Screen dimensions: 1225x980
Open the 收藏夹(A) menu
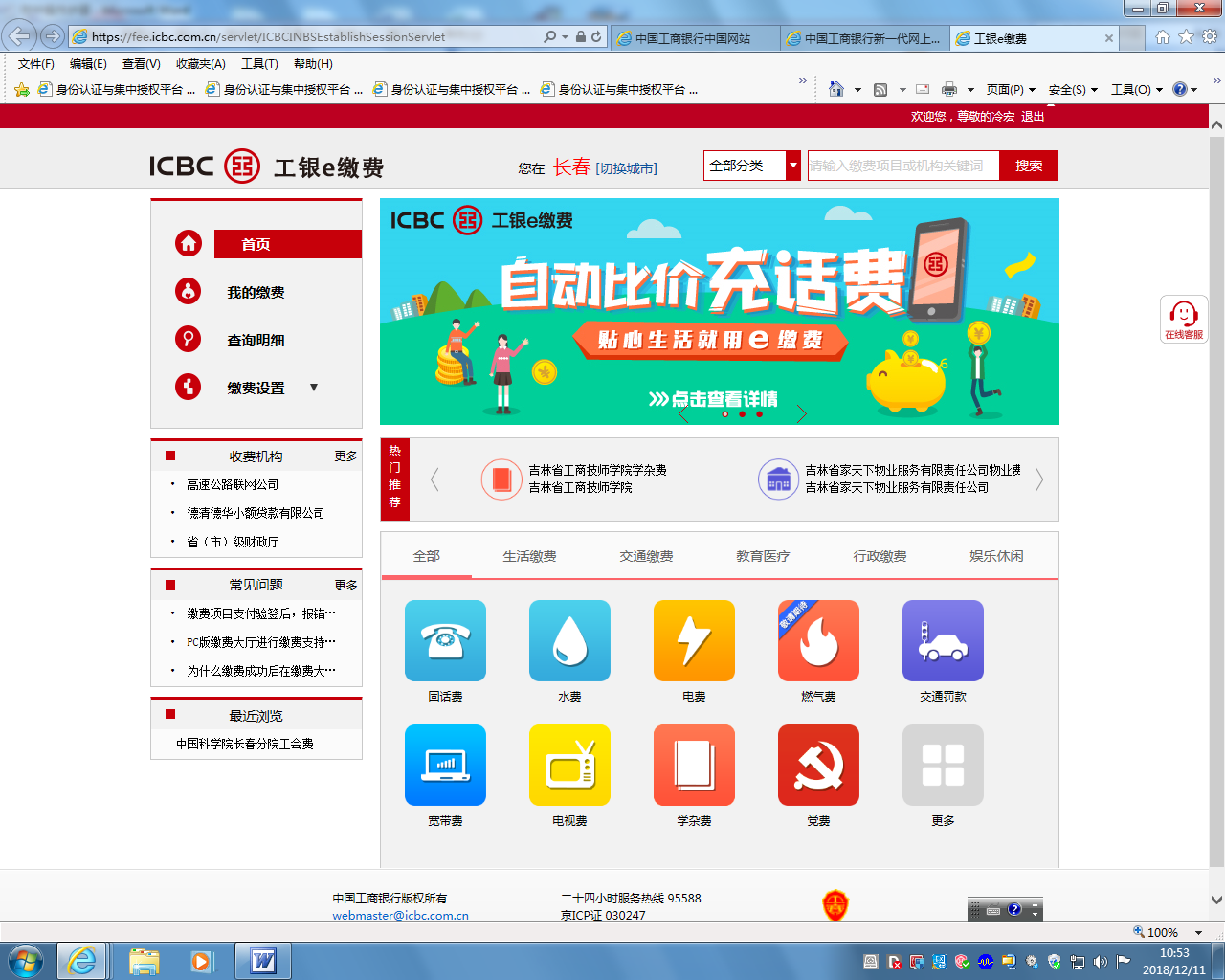click(201, 64)
